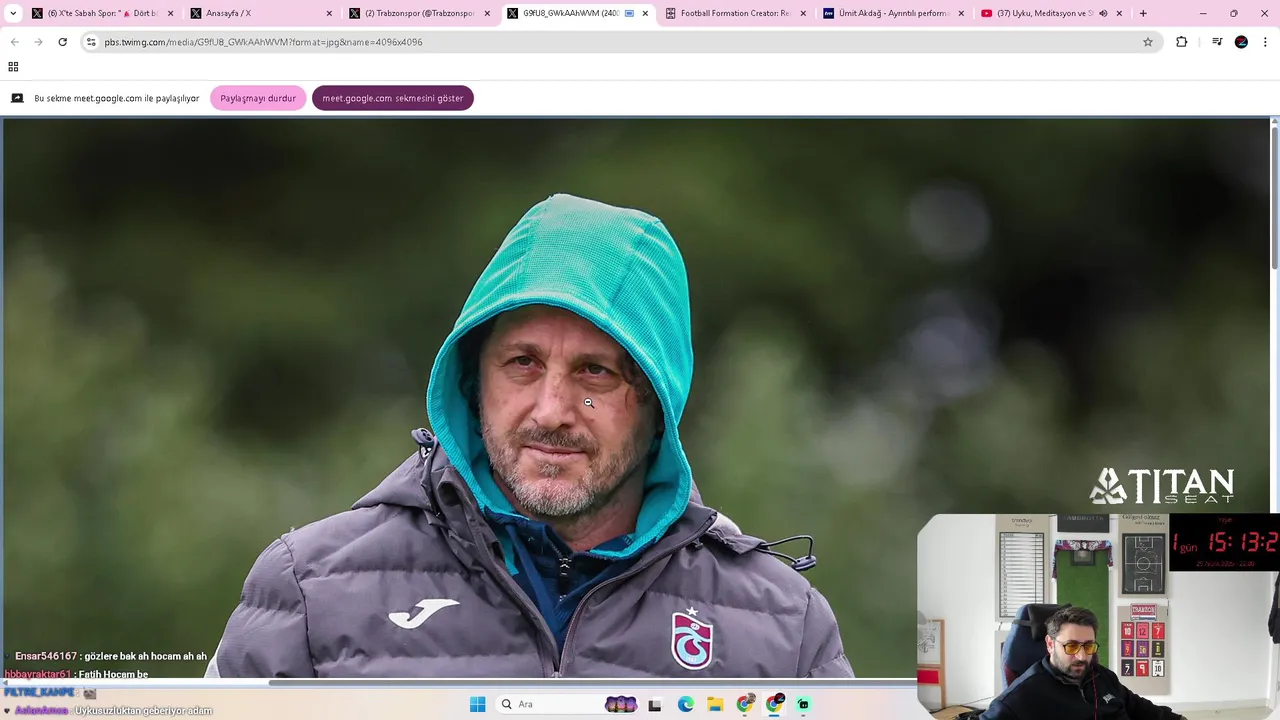Click Paylaşmayı durdur to stop sharing
Image resolution: width=1280 pixels, height=720 pixels.
[258, 98]
